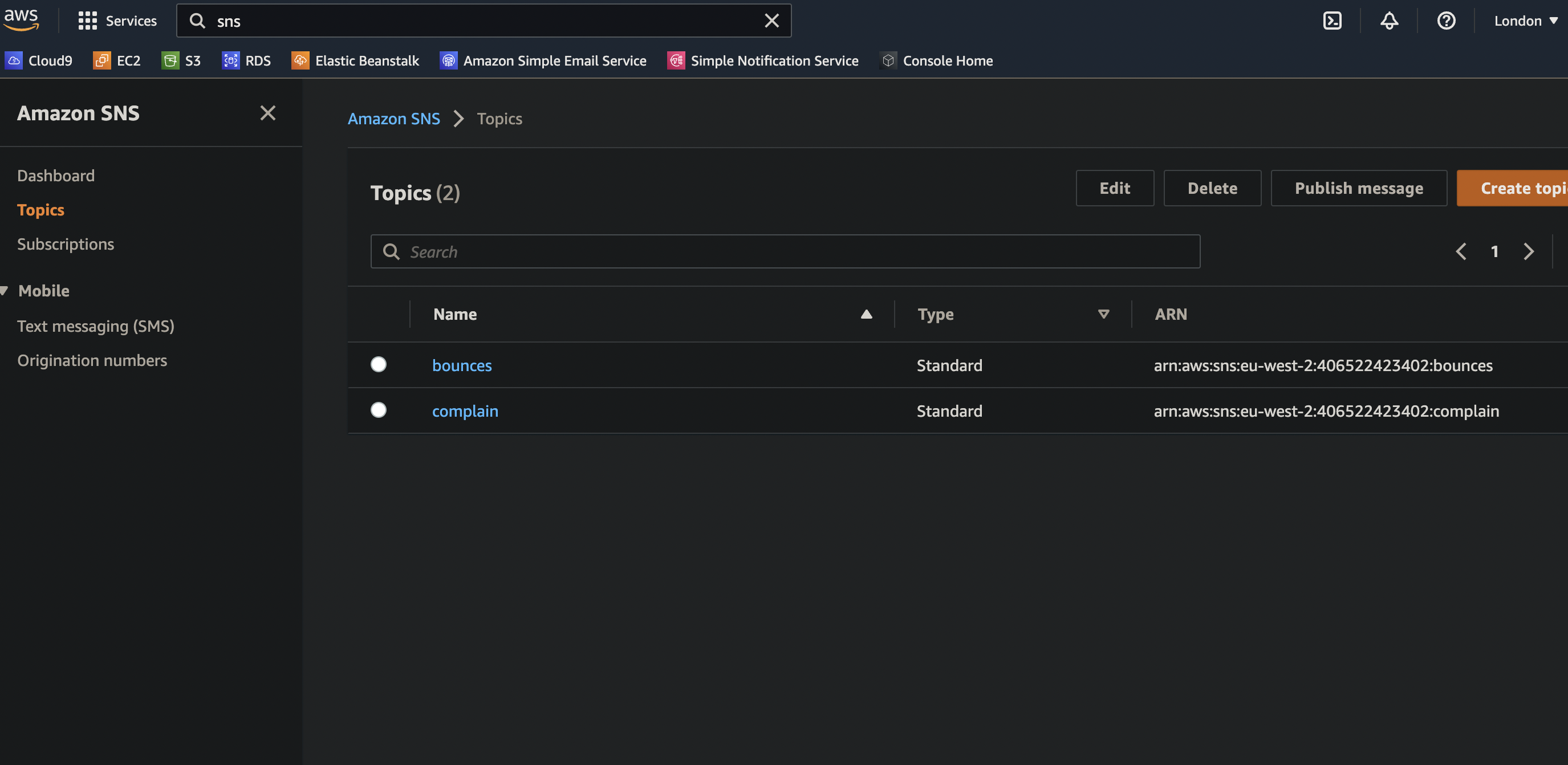
Task: Open the Services grid menu icon
Action: pos(88,21)
